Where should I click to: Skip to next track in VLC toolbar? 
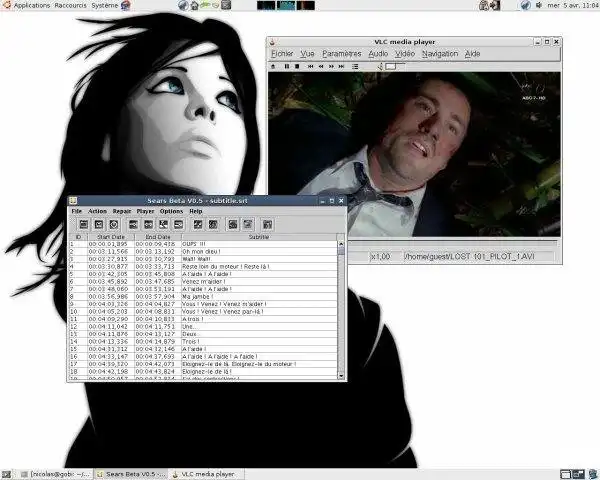(x=342, y=67)
